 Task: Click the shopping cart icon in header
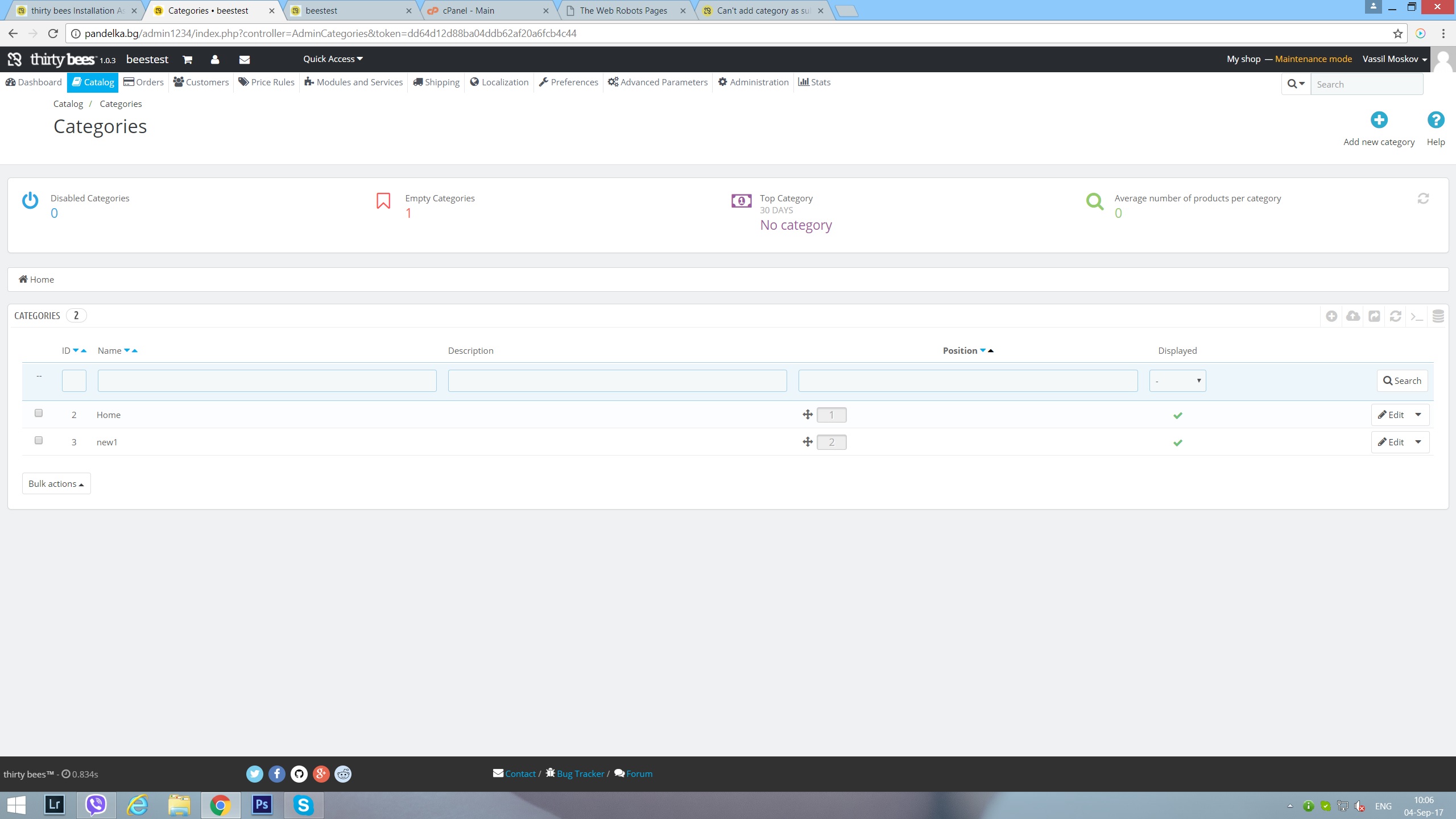187,59
